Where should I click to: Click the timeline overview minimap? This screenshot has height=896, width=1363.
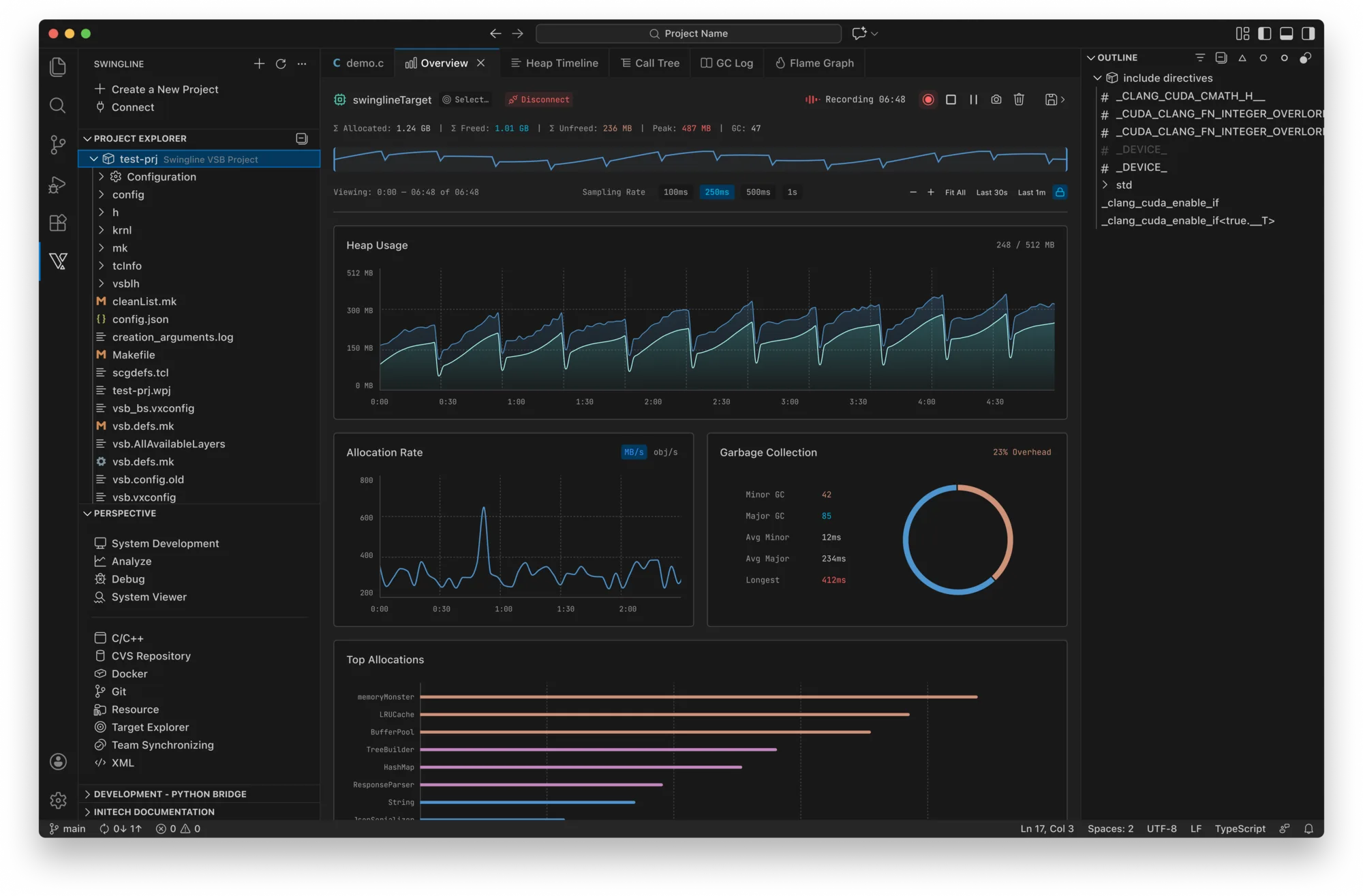coord(700,159)
